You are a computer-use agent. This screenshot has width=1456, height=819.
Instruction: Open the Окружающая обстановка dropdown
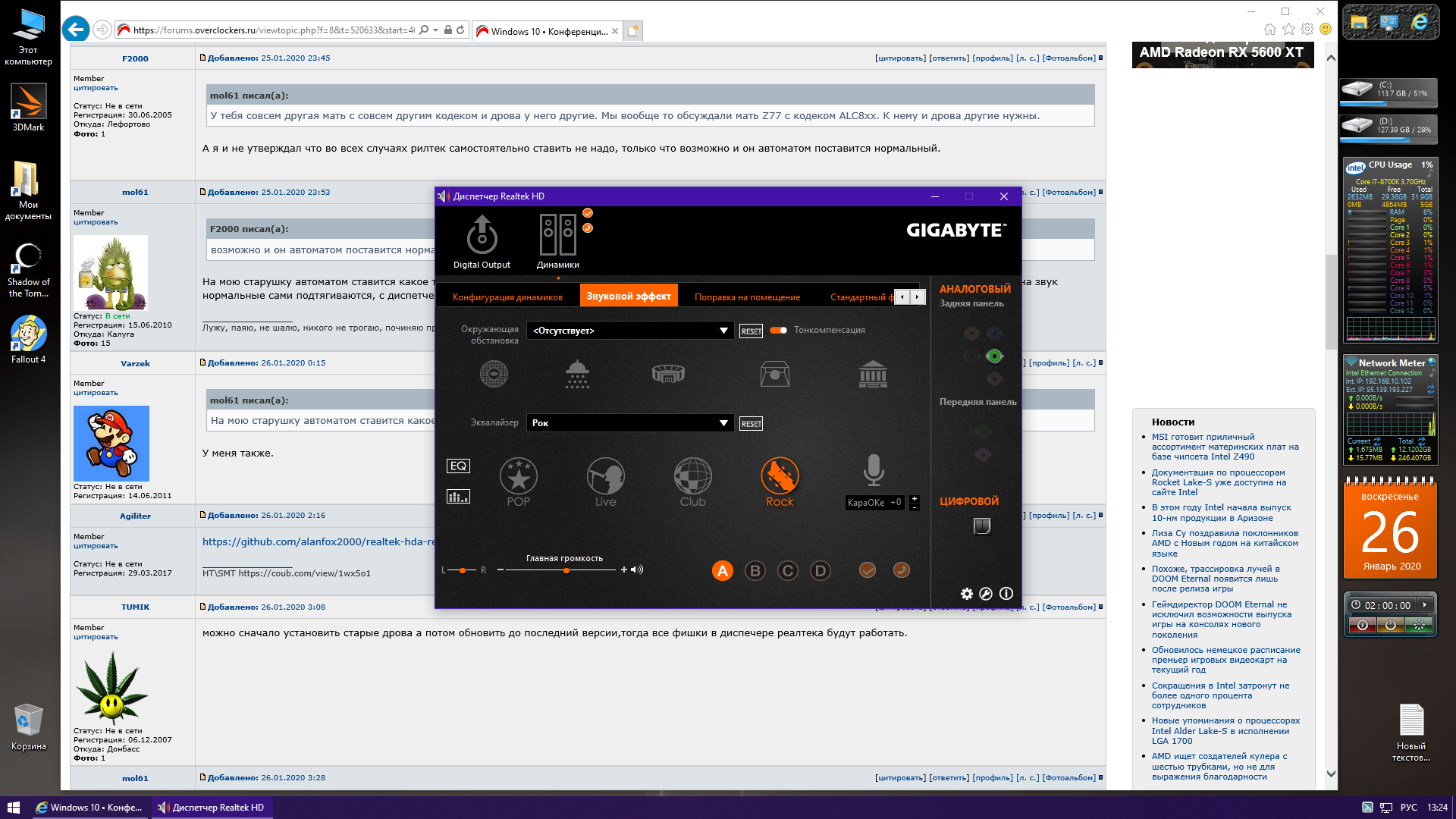(723, 331)
